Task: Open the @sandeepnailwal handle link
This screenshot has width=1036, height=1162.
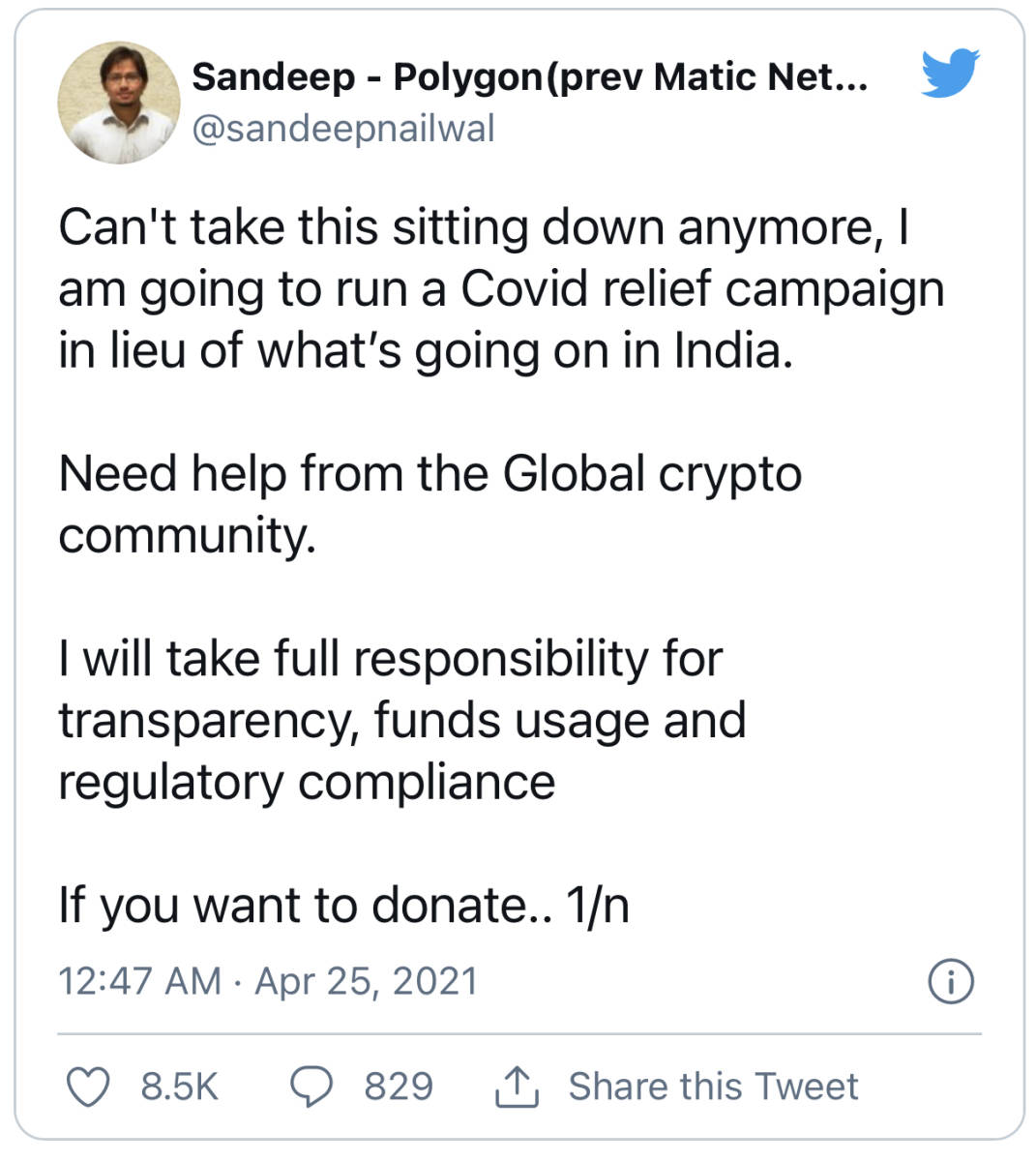Action: 343,129
